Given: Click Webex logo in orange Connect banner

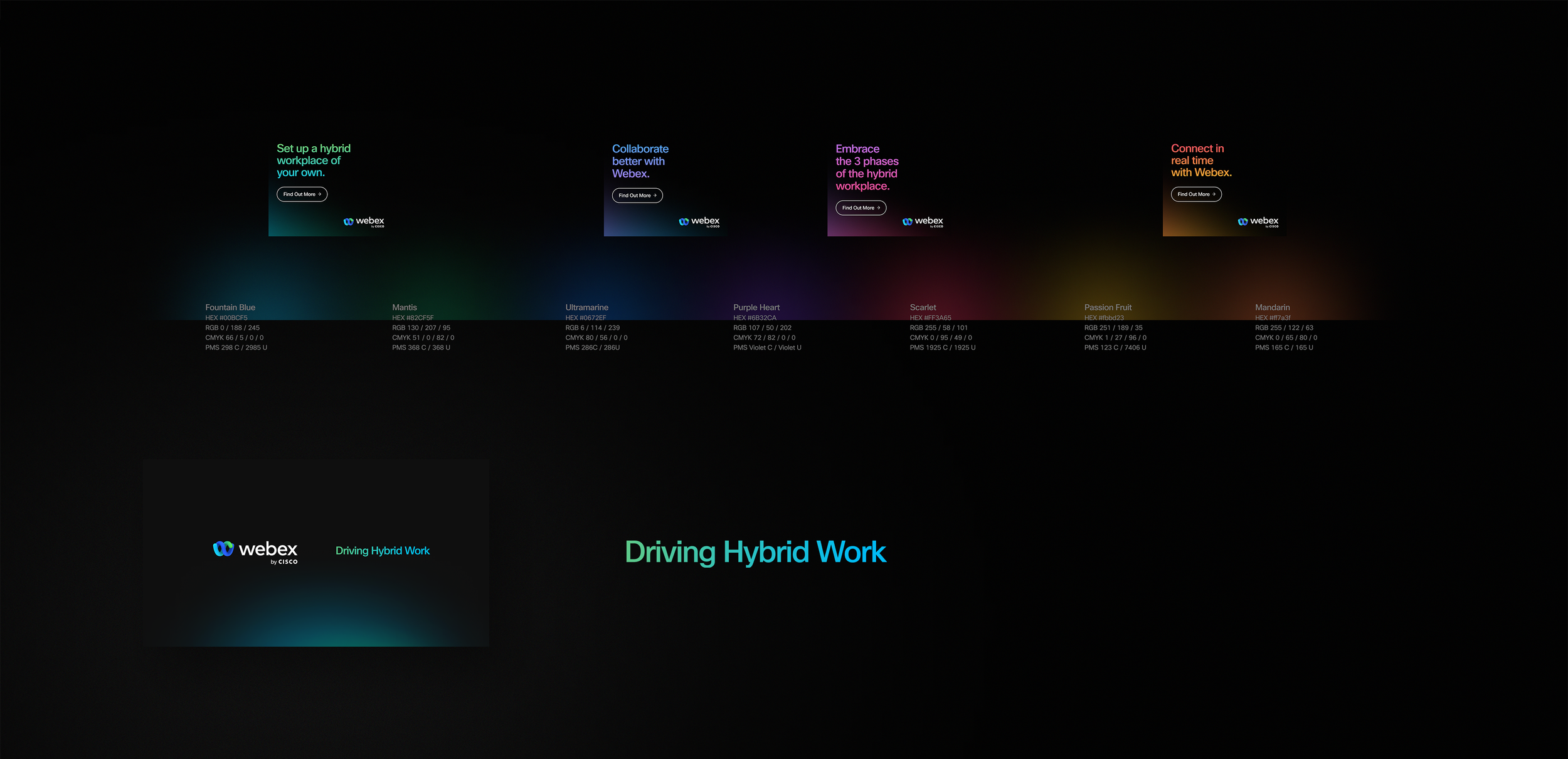Looking at the screenshot, I should coord(1258,221).
